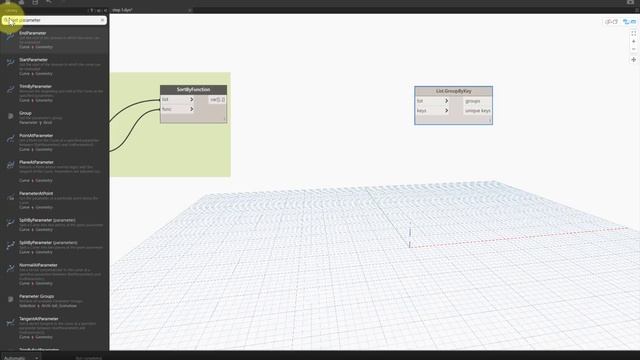Screen dimensions: 640x360
Task: Click the list input port on SortByFunction
Action: 177,99
